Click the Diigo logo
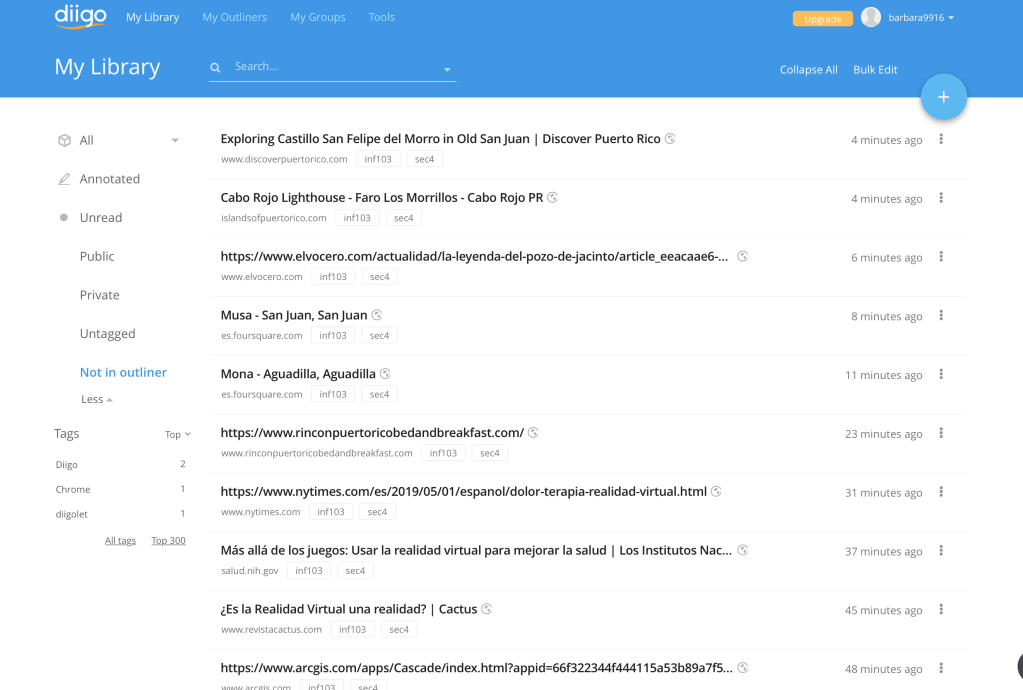Viewport: 1023px width, 690px height. point(80,17)
